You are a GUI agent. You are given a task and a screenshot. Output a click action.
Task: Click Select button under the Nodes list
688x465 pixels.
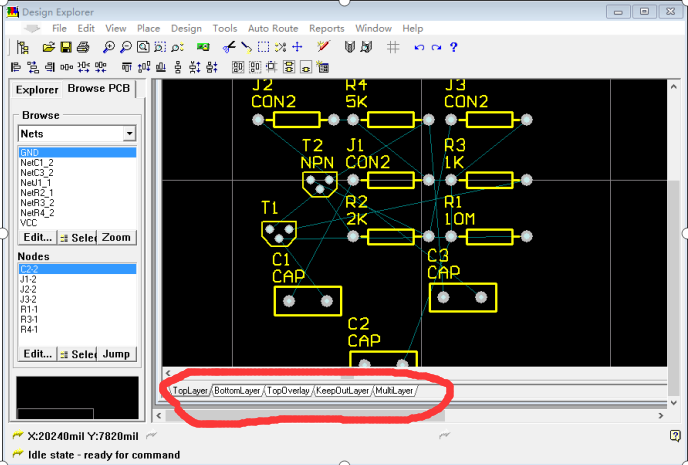click(77, 354)
